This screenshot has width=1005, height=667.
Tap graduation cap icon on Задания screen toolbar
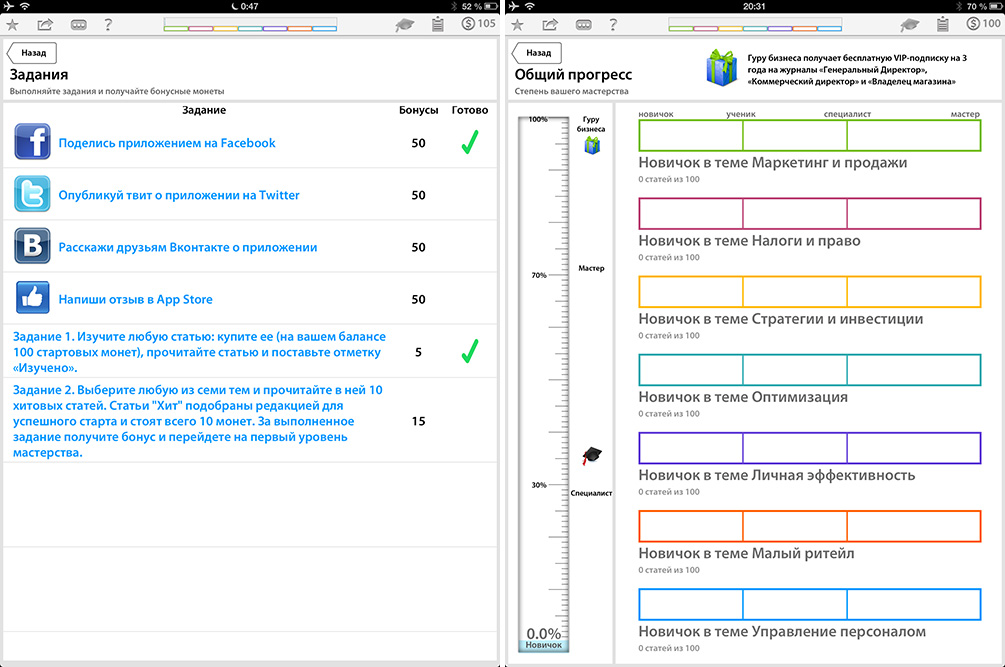tap(405, 24)
